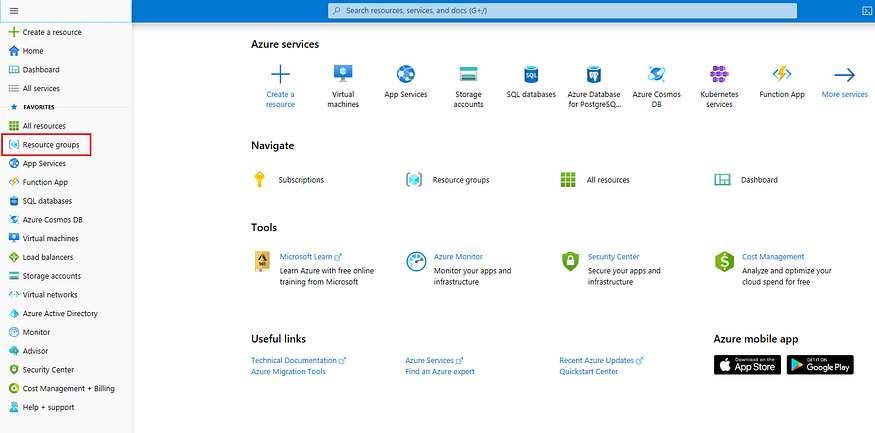This screenshot has height=433, width=875.
Task: Open Cost Management under Tools
Action: [773, 257]
